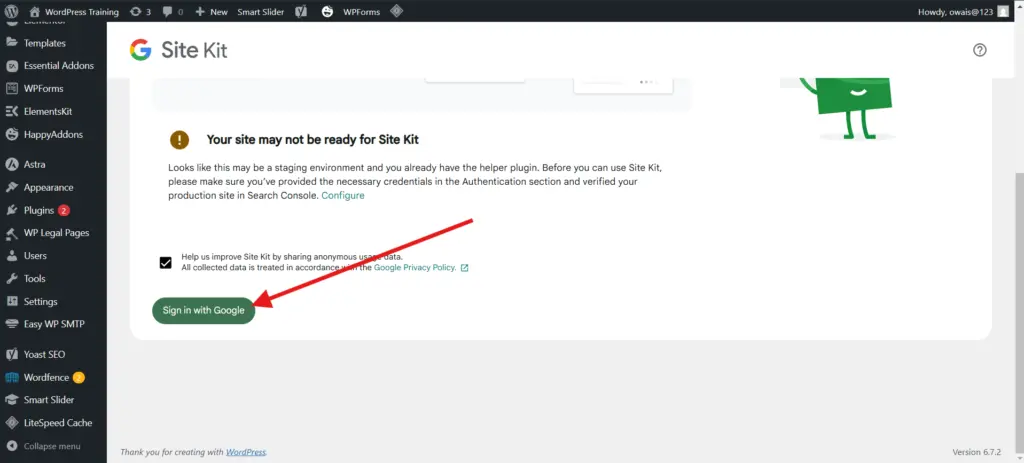Click 'Your site may not be ready' heading
Image resolution: width=1024 pixels, height=463 pixels.
pyautogui.click(x=313, y=139)
